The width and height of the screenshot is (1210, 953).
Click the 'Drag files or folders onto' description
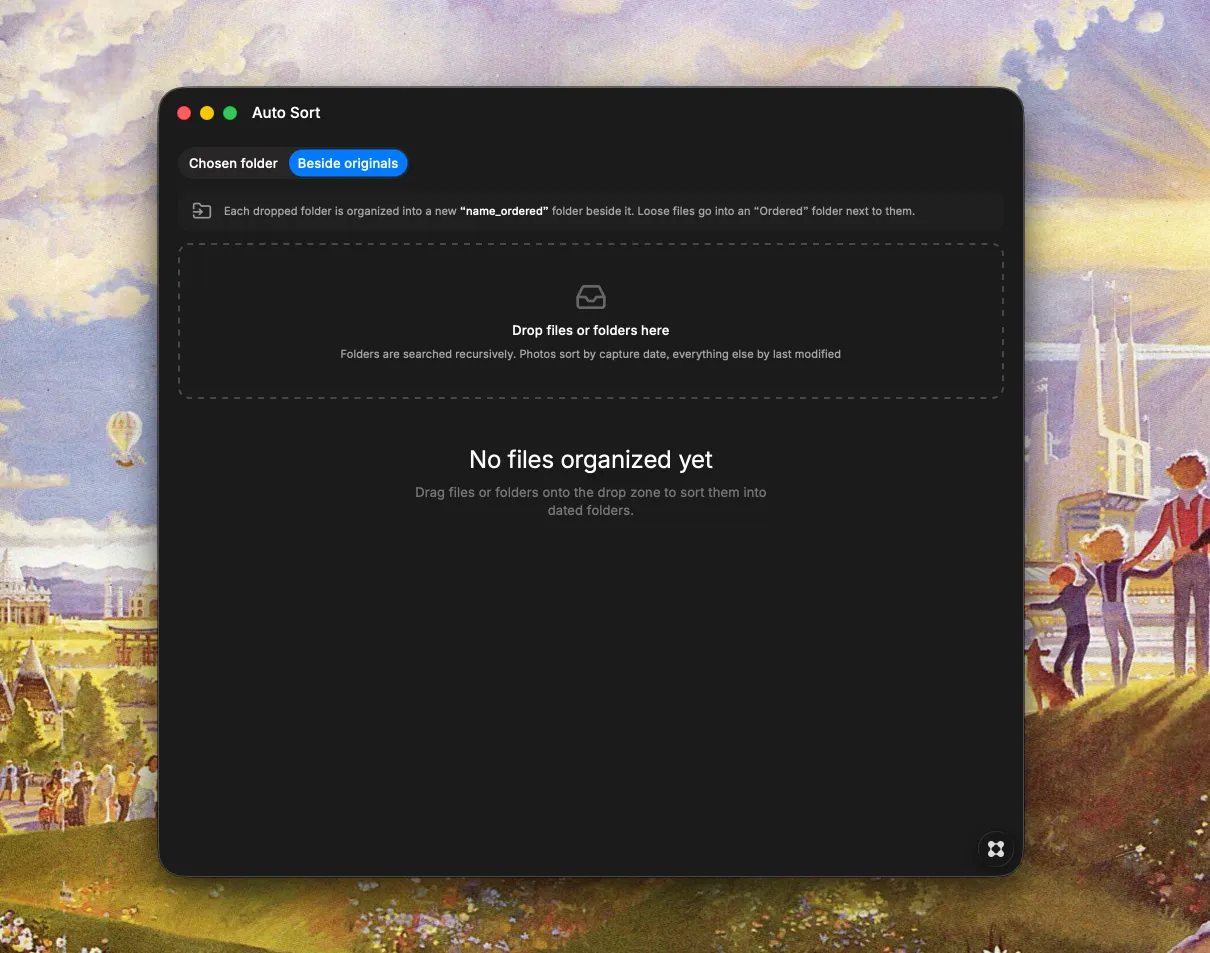coord(591,501)
